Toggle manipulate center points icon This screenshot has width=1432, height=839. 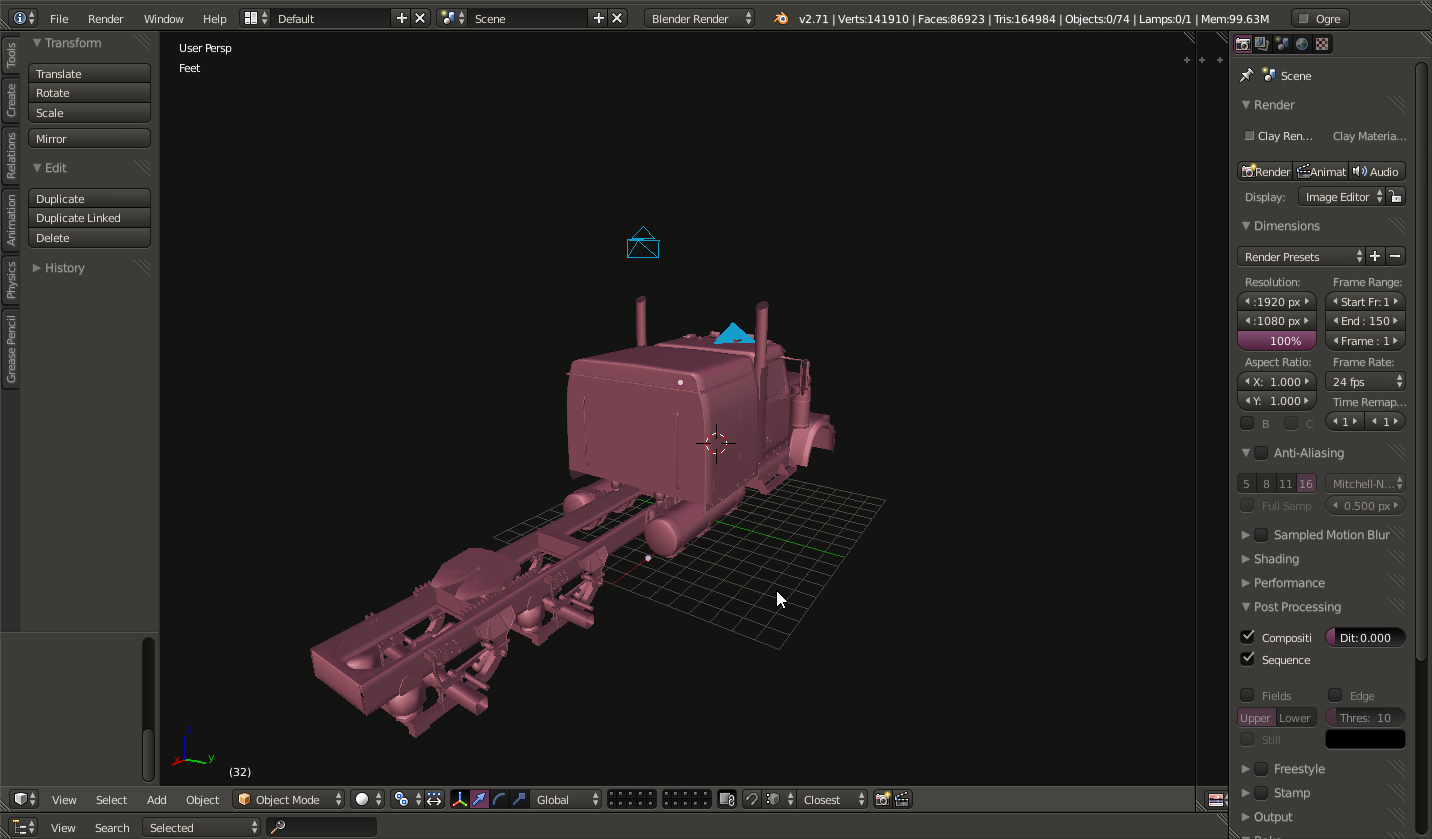(434, 799)
